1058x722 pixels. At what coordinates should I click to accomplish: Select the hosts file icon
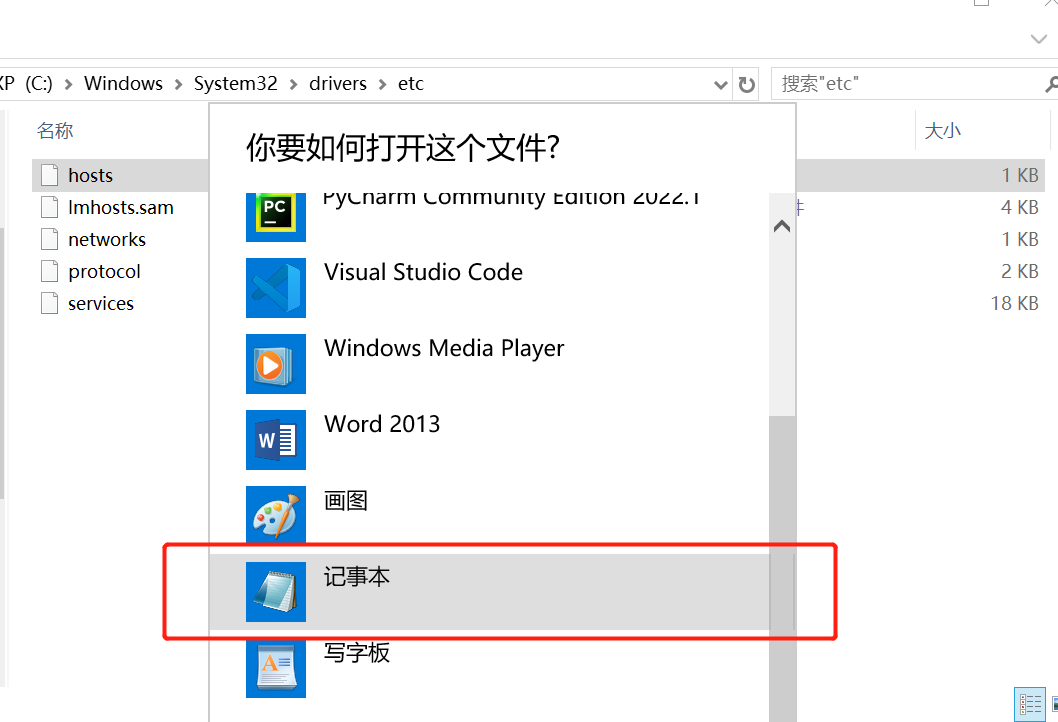click(x=49, y=175)
